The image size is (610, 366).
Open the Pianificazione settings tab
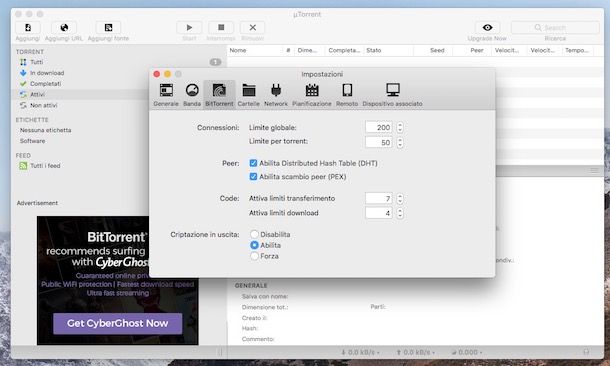[x=312, y=95]
